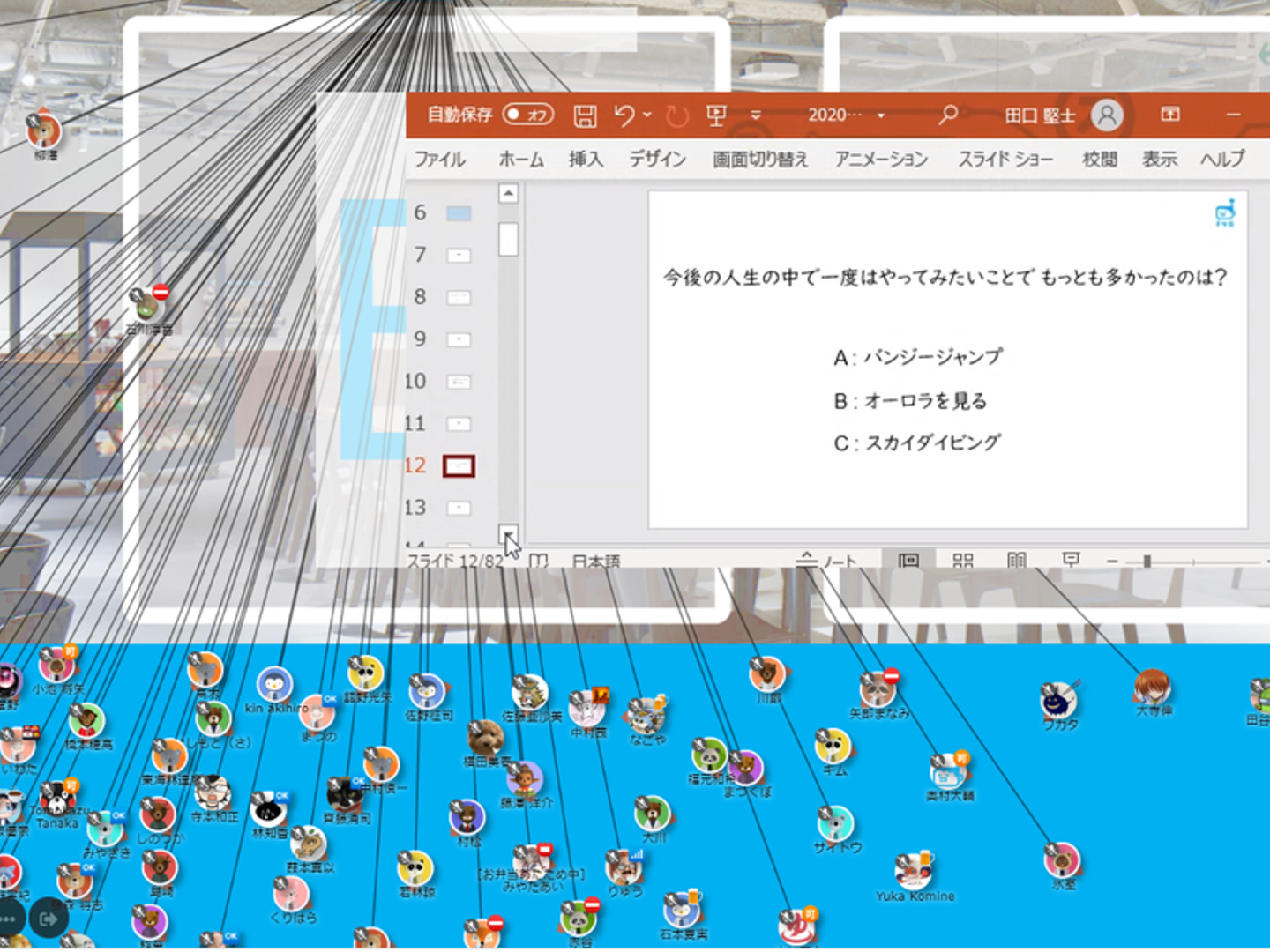Click the ribbon display options icon
Image resolution: width=1270 pixels, height=952 pixels.
[x=1170, y=114]
